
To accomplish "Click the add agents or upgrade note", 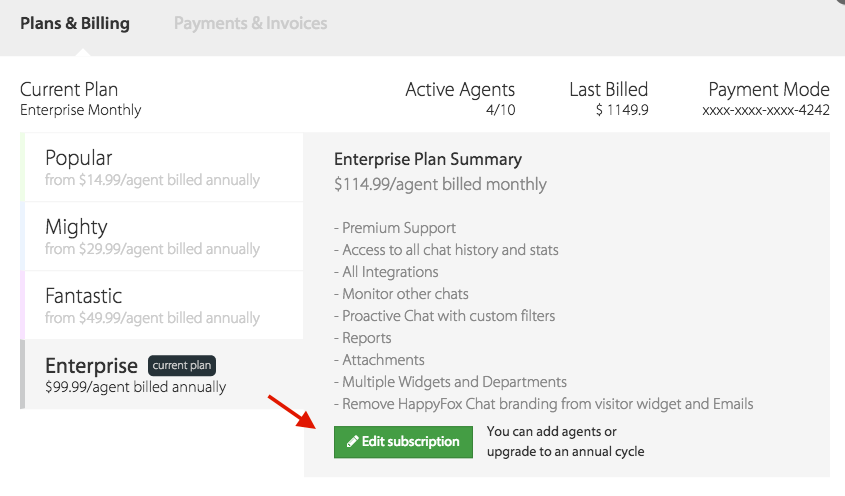I will pyautogui.click(x=565, y=442).
